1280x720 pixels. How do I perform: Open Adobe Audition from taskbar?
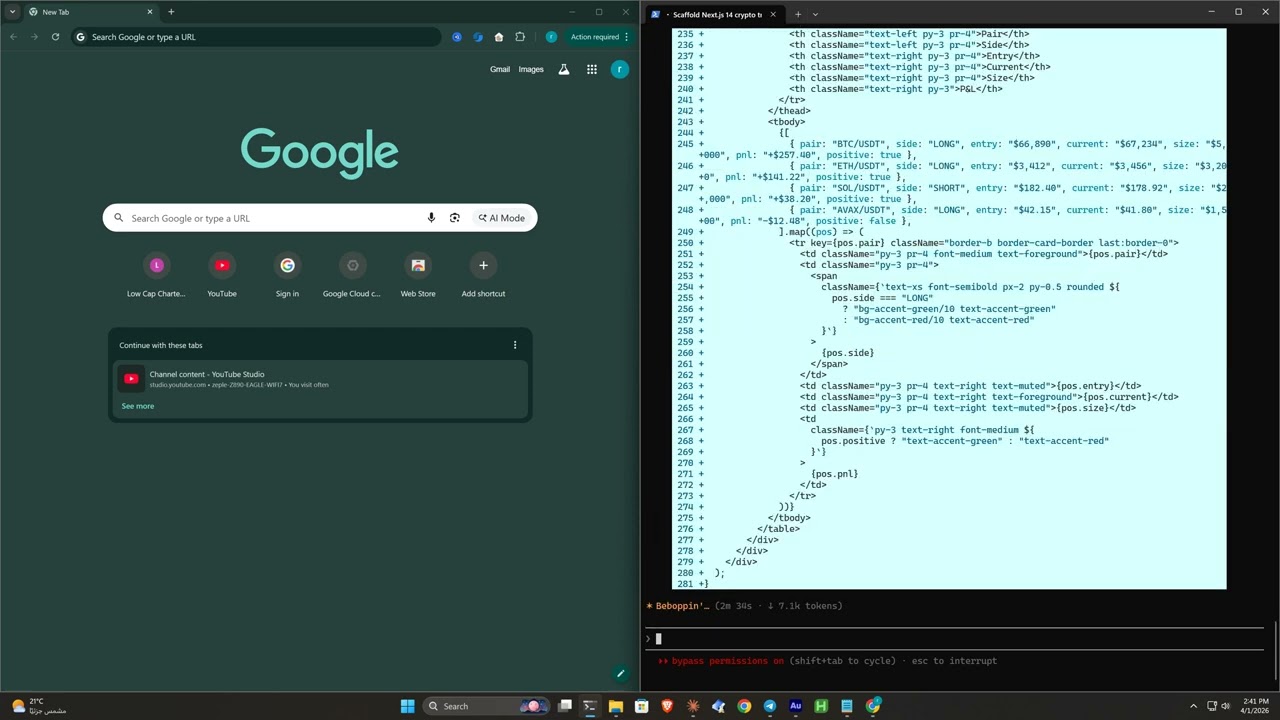pyautogui.click(x=796, y=706)
